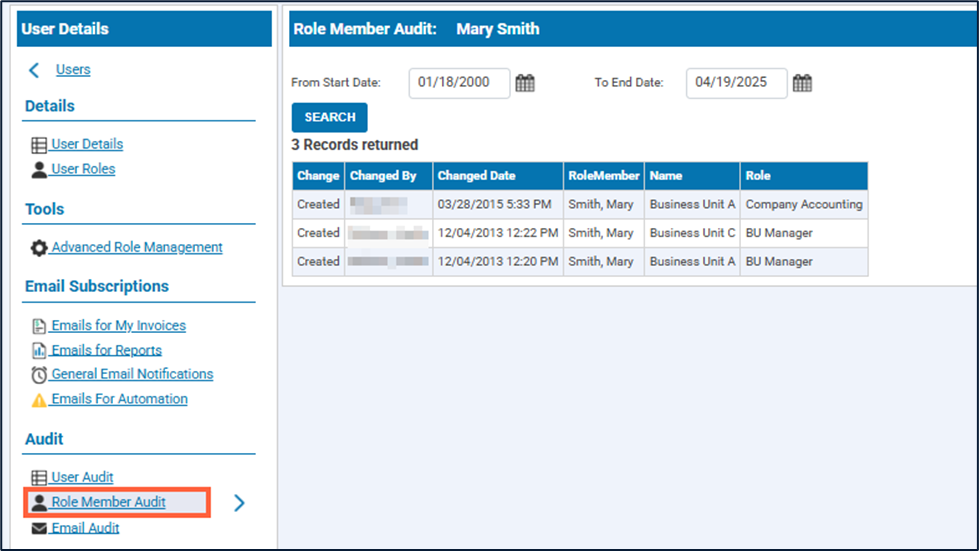Open Emails for Reports link

coord(106,350)
